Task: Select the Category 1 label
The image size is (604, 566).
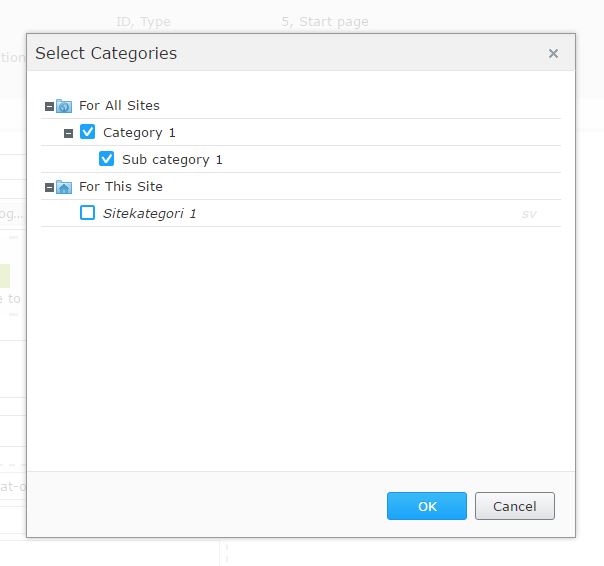Action: coord(139,133)
